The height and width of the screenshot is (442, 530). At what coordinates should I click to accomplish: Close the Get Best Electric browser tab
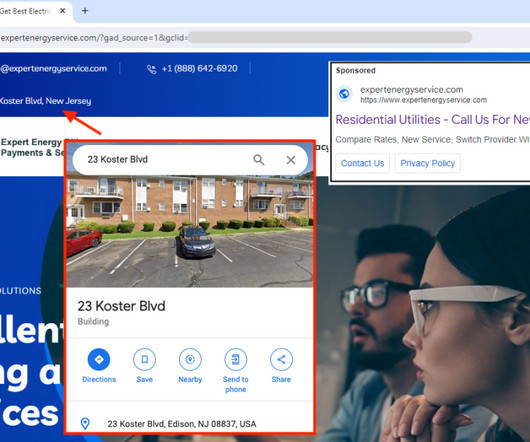(63, 11)
